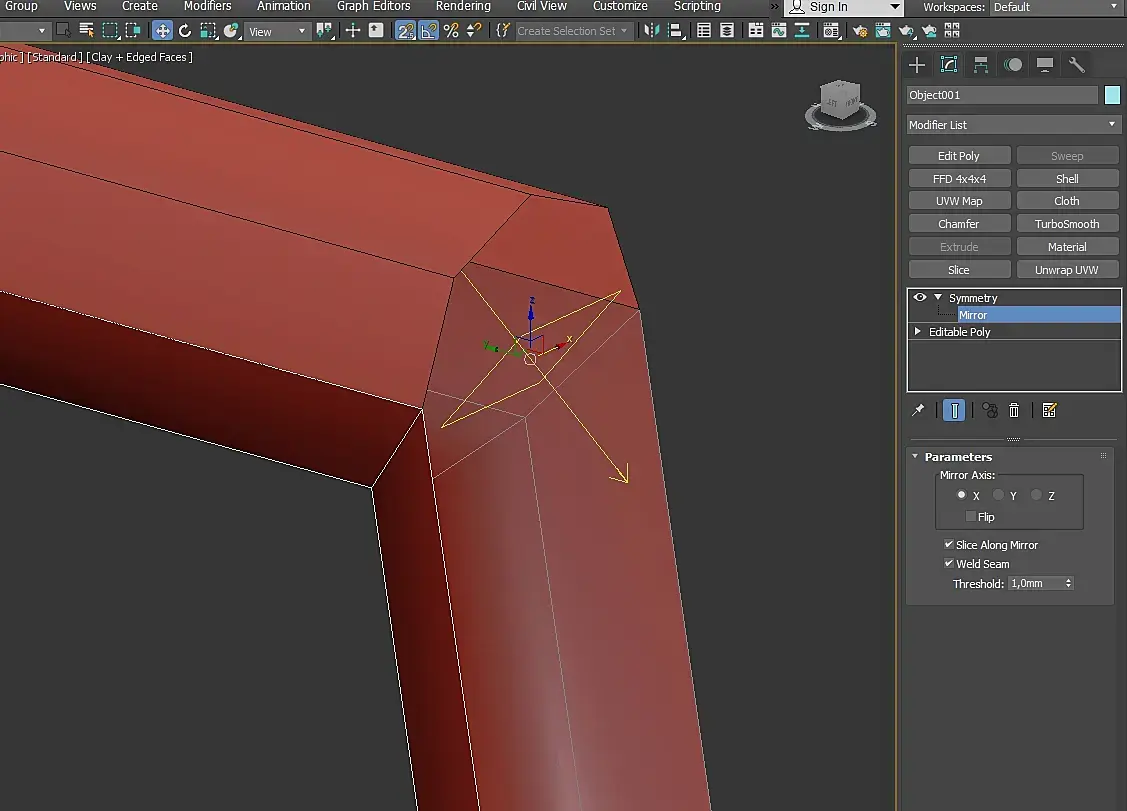Apply the TurboSmooth modifier
Screen dimensions: 1127x811
[x=1067, y=224]
